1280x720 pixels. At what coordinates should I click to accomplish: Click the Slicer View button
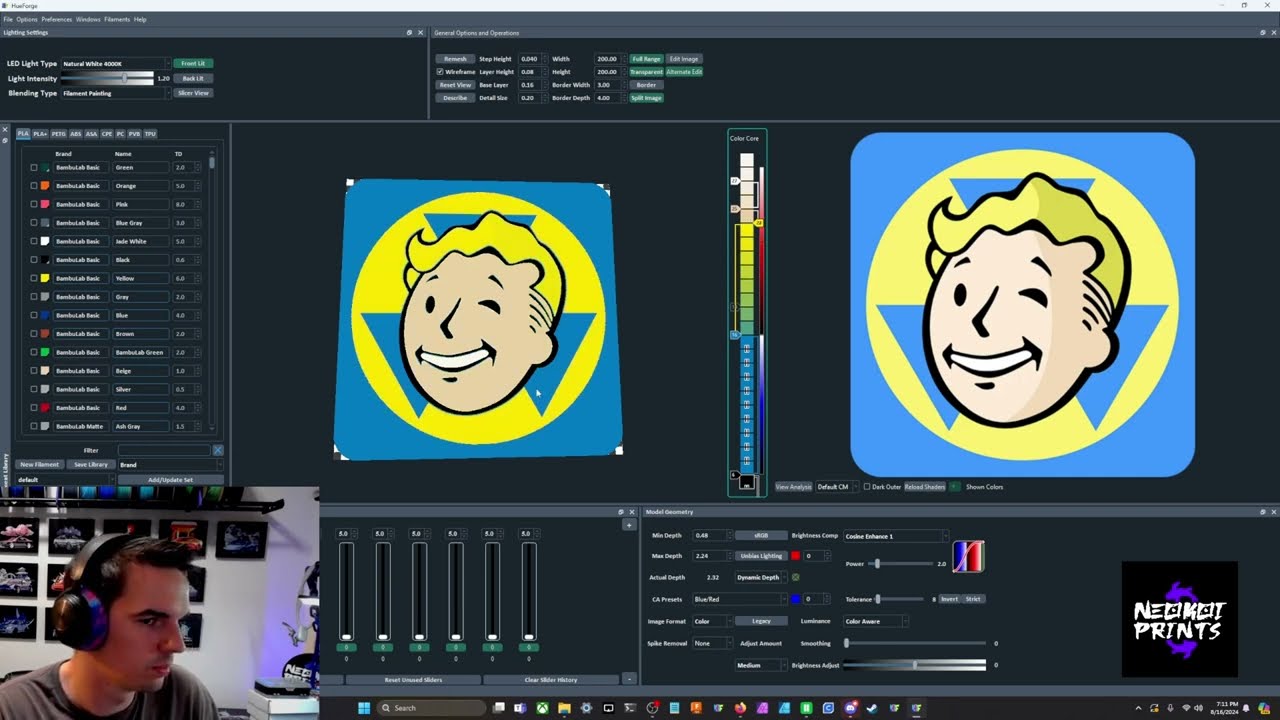point(193,93)
